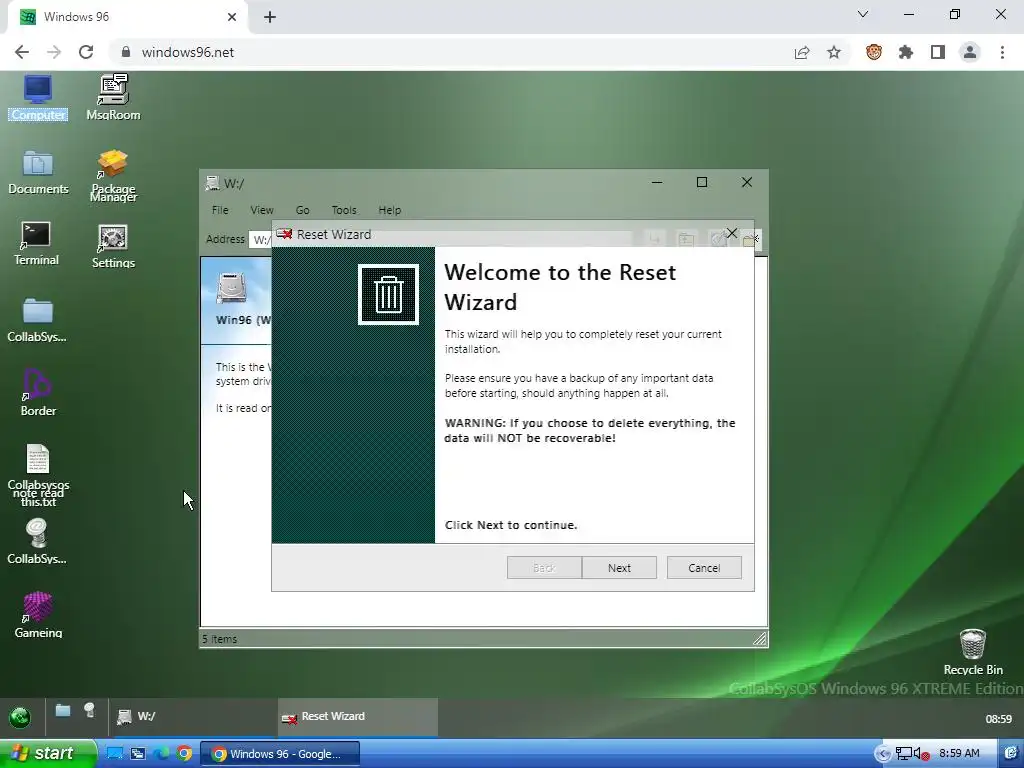Switch to W:/ taskbar button
Viewport: 1024px width, 768px height.
(x=193, y=717)
